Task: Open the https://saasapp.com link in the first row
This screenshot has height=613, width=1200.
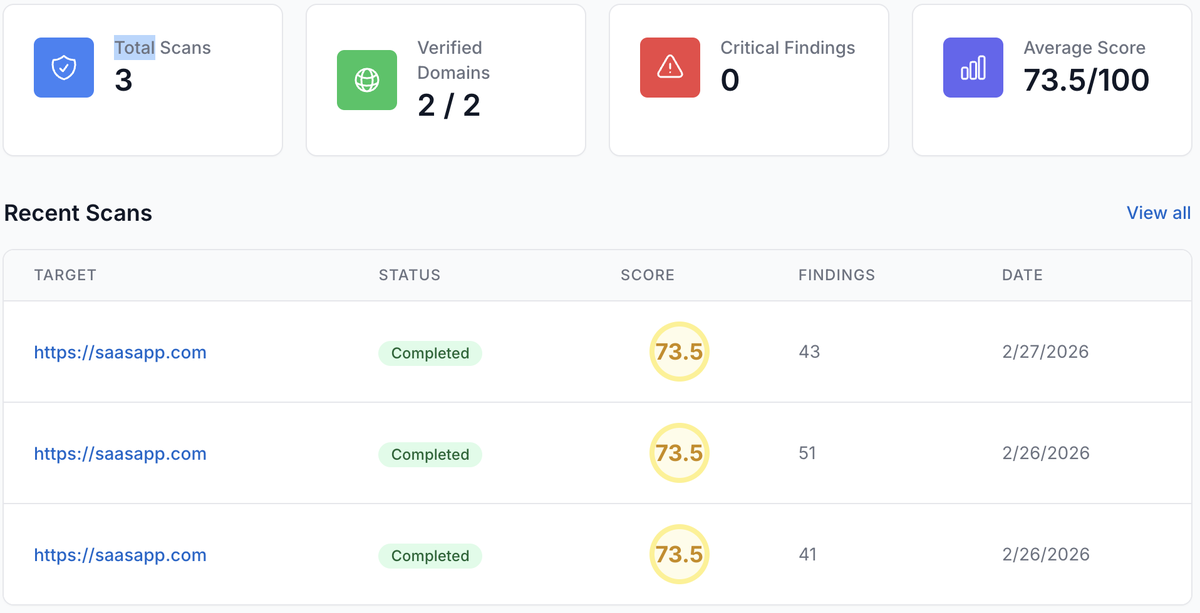Action: click(120, 352)
